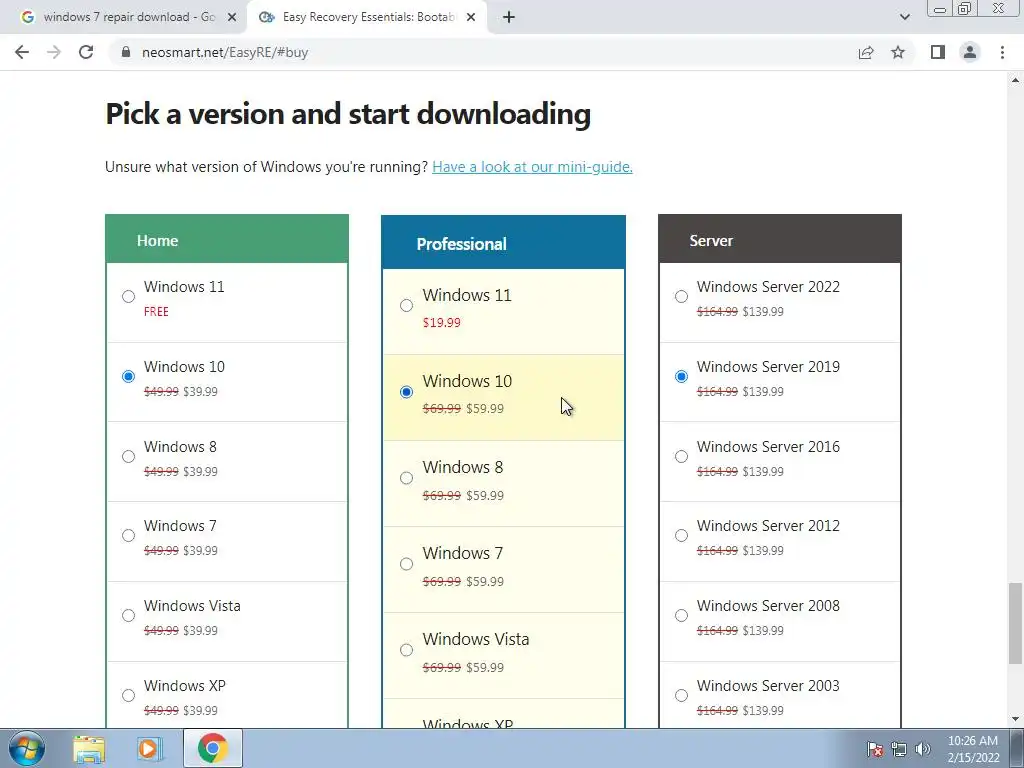Select Home Windows 10 radio button
This screenshot has width=1024, height=768.
pyautogui.click(x=129, y=376)
